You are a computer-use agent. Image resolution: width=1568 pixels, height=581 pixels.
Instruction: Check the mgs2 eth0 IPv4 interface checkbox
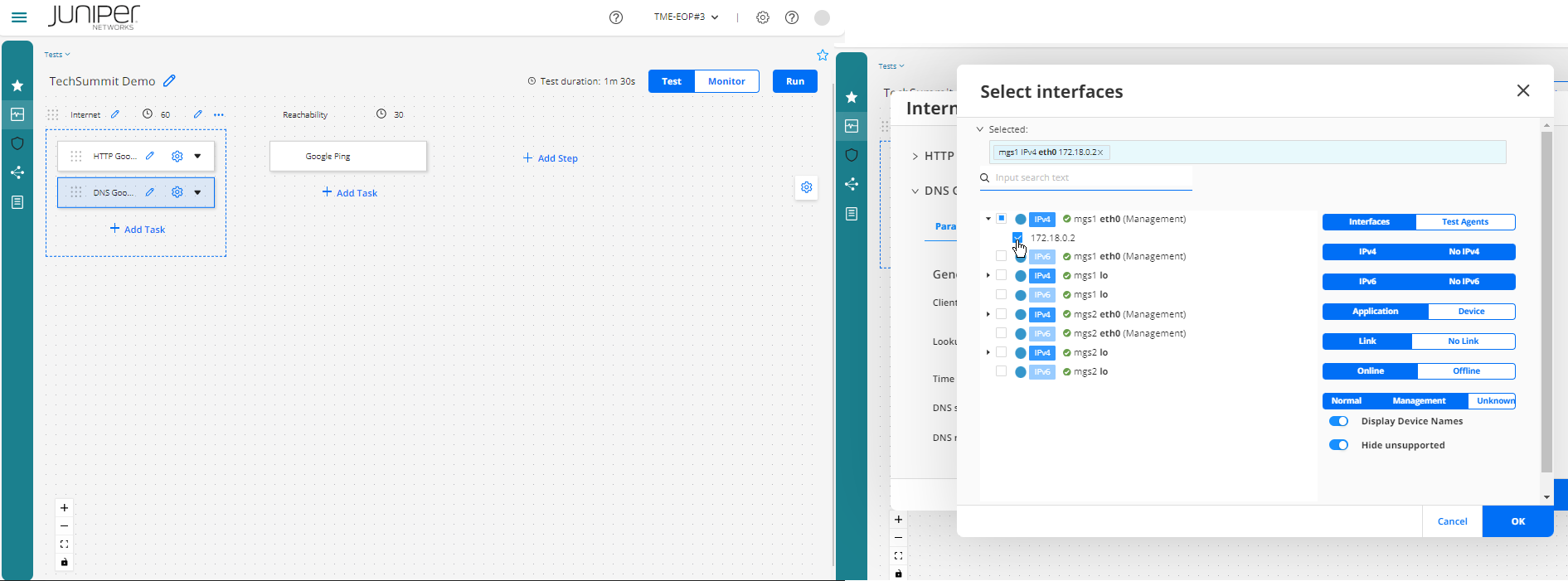point(1001,314)
